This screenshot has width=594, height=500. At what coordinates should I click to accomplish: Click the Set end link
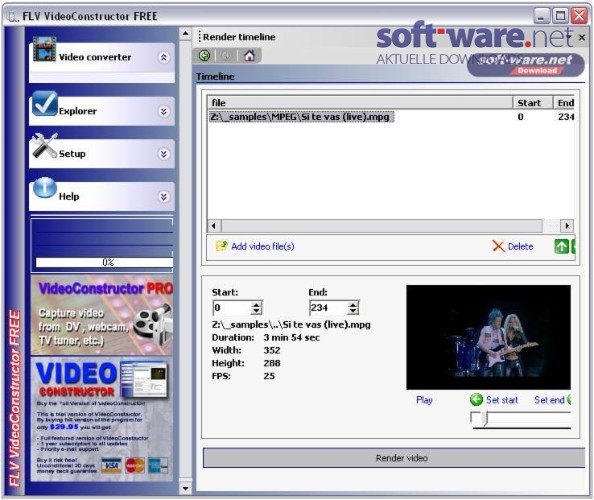(549, 400)
